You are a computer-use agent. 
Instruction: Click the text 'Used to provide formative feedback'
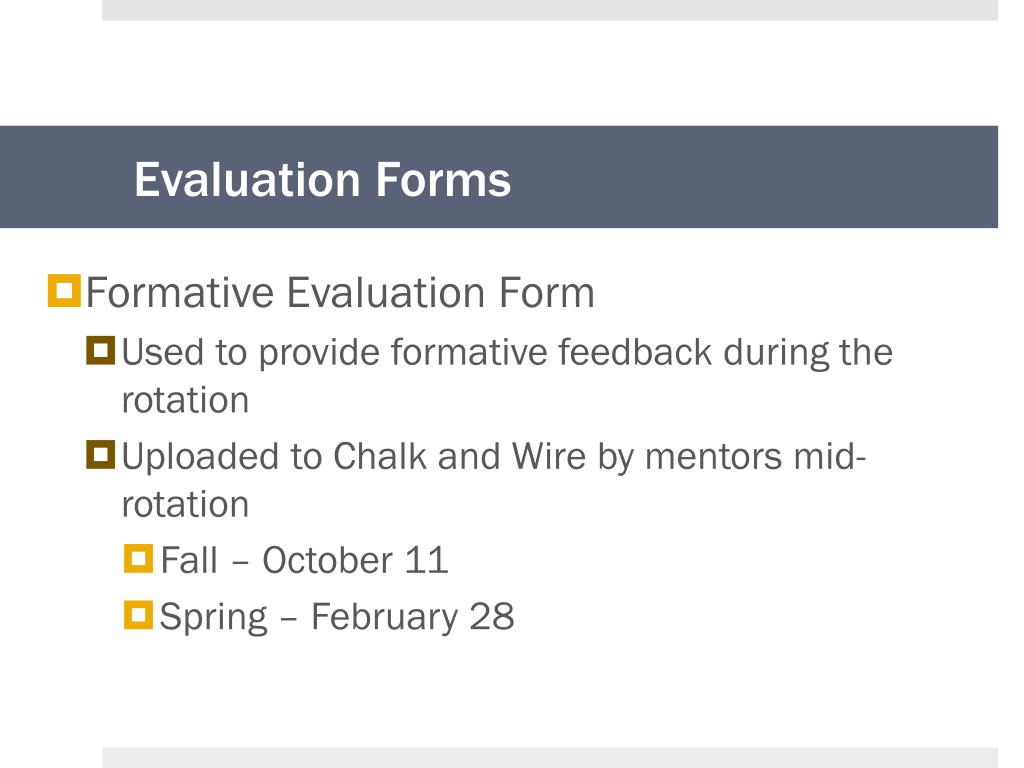pyautogui.click(x=416, y=353)
